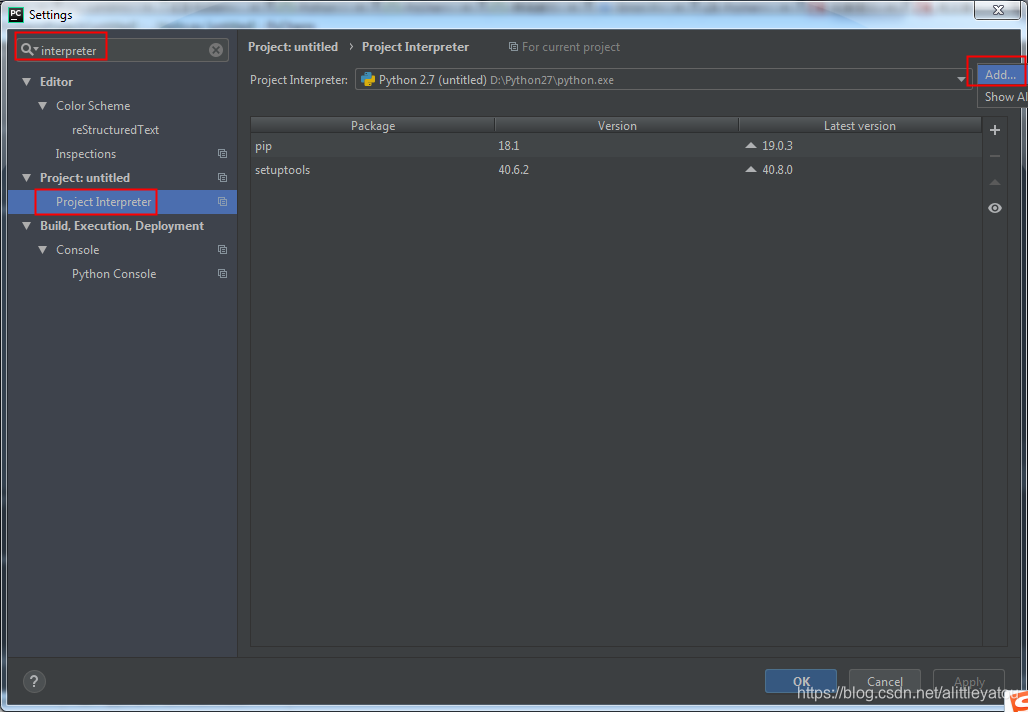Click setuptools version 40.6.2 cell
Screen dimensions: 1028x712
coord(513,170)
